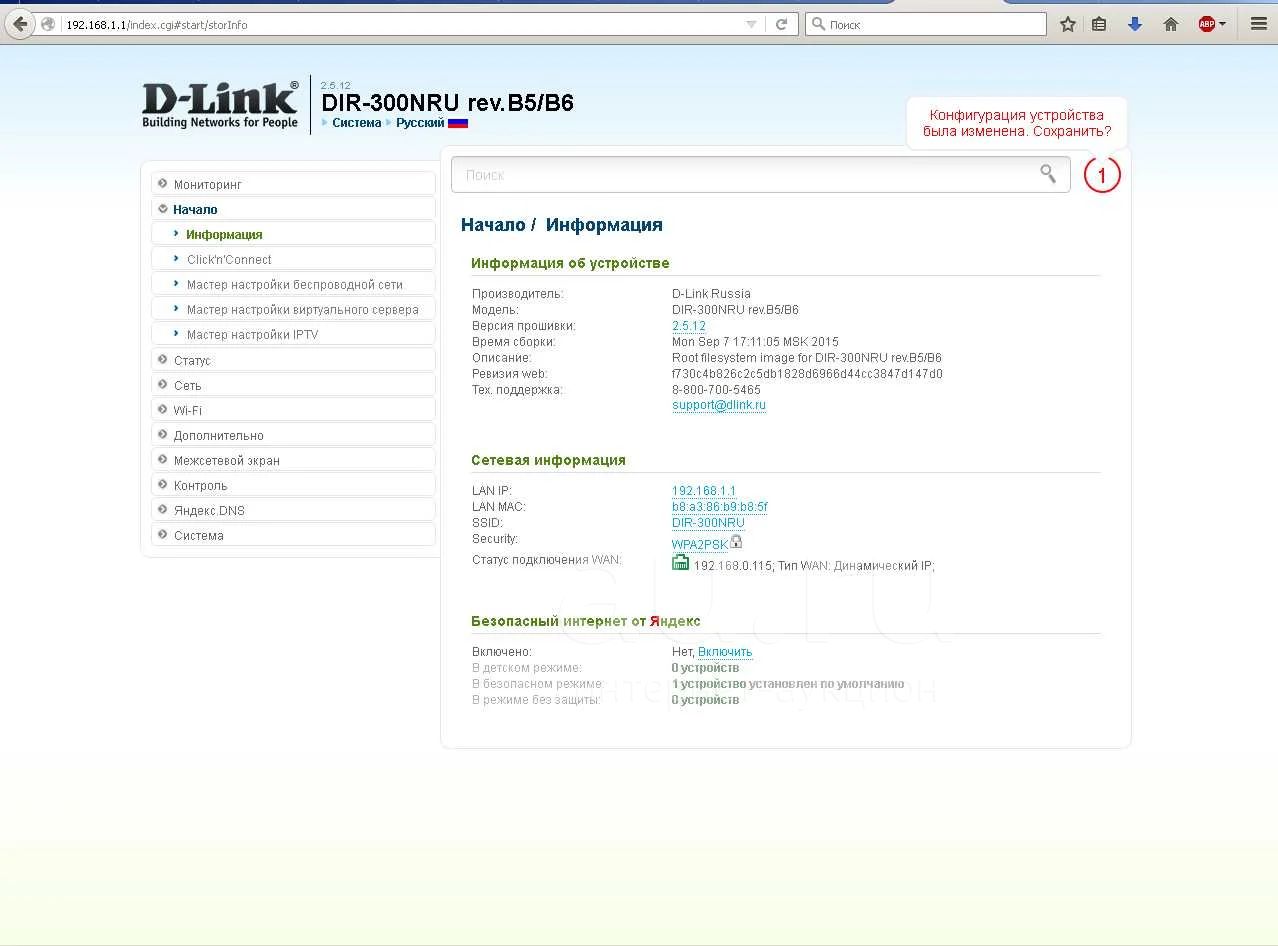The width and height of the screenshot is (1278, 946).
Task: Click the Adblock Plus ABP icon
Action: pos(1207,24)
